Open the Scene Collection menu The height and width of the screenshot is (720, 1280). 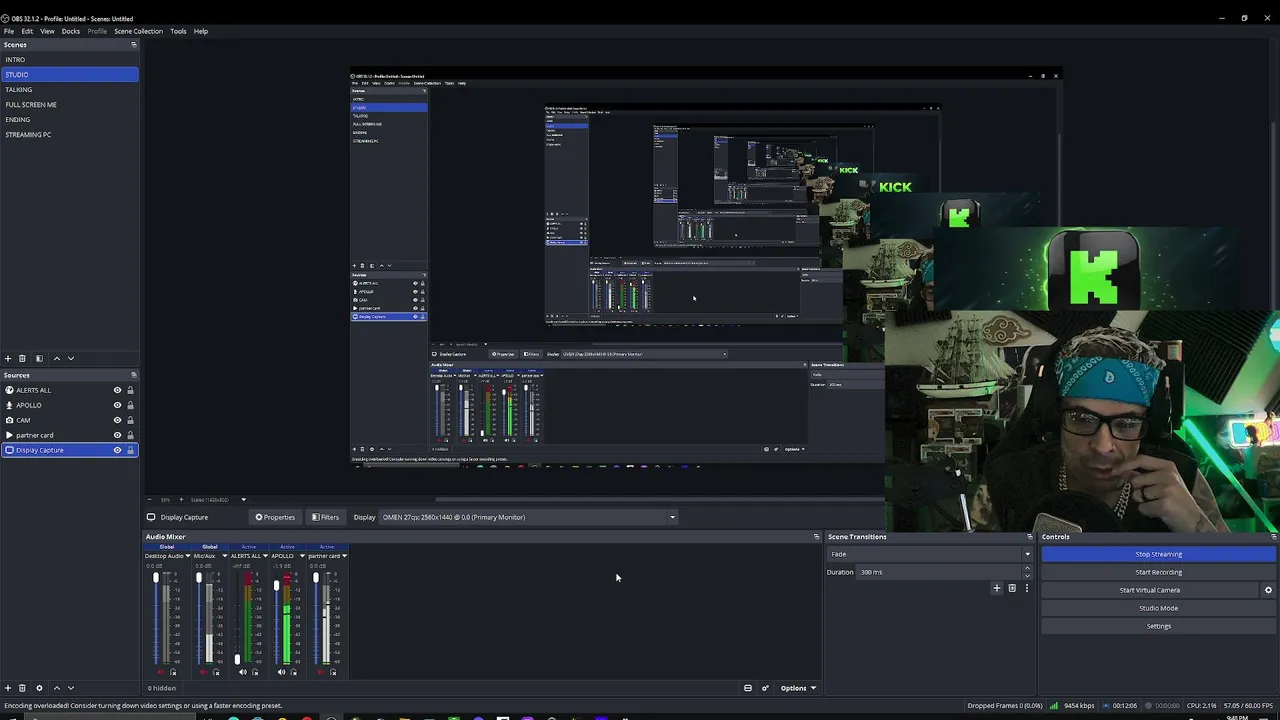coord(138,31)
